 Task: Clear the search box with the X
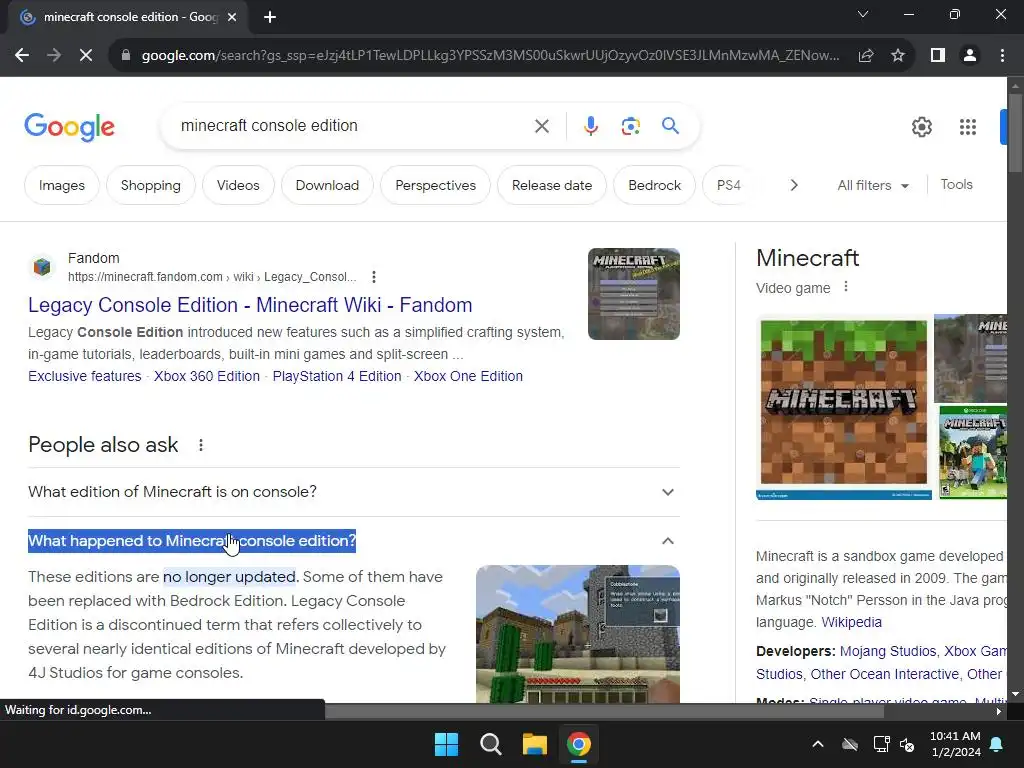tap(542, 126)
